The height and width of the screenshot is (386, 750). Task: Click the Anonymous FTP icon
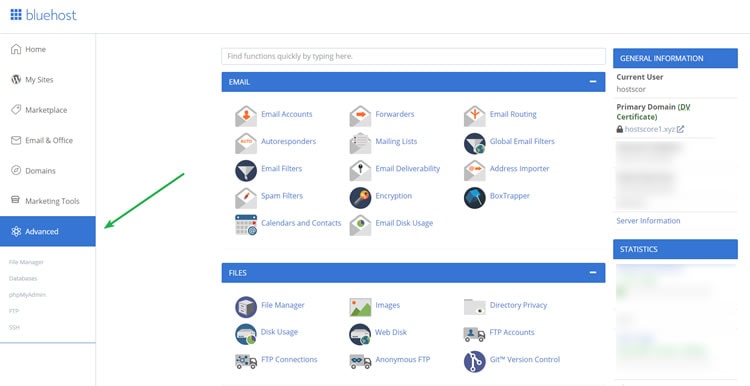tap(360, 361)
